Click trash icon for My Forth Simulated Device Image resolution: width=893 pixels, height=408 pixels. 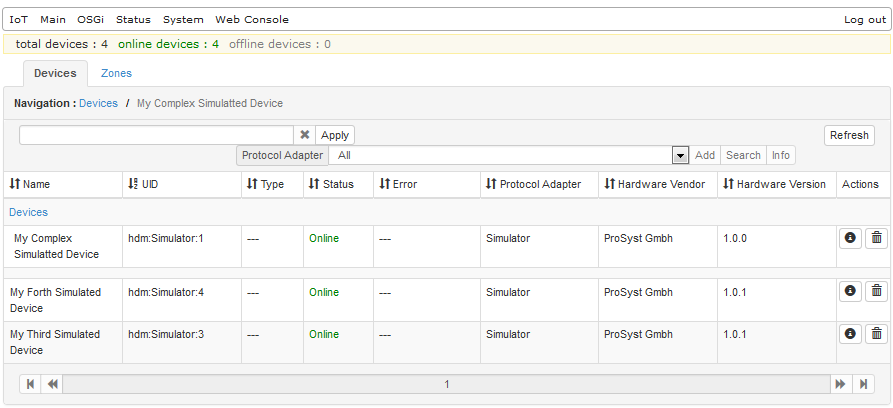tap(876, 291)
